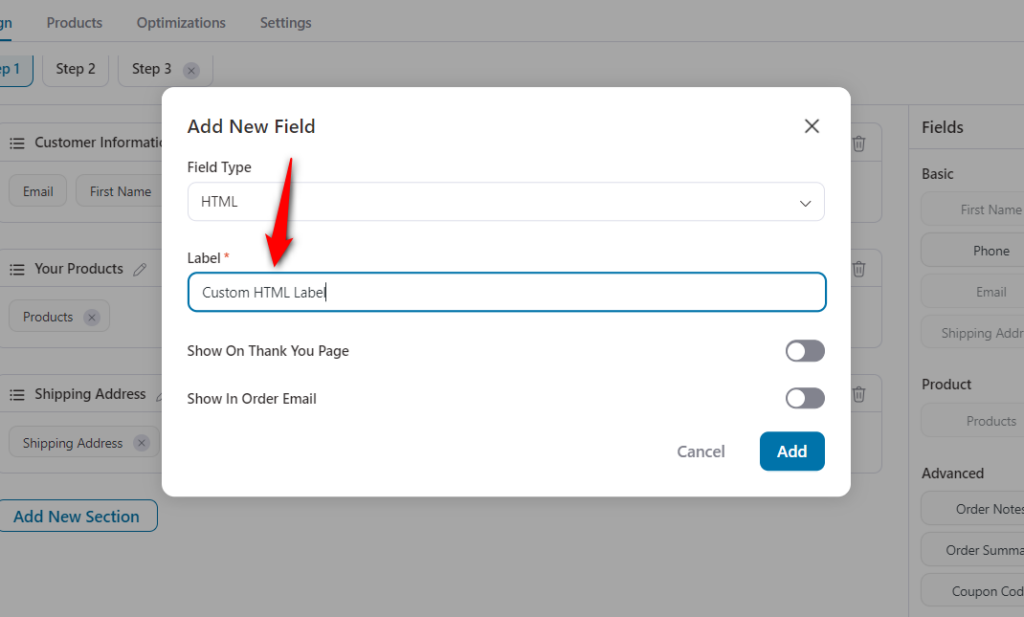Click the Add New Section button
Screen dimensions: 1024x617
(x=78, y=515)
